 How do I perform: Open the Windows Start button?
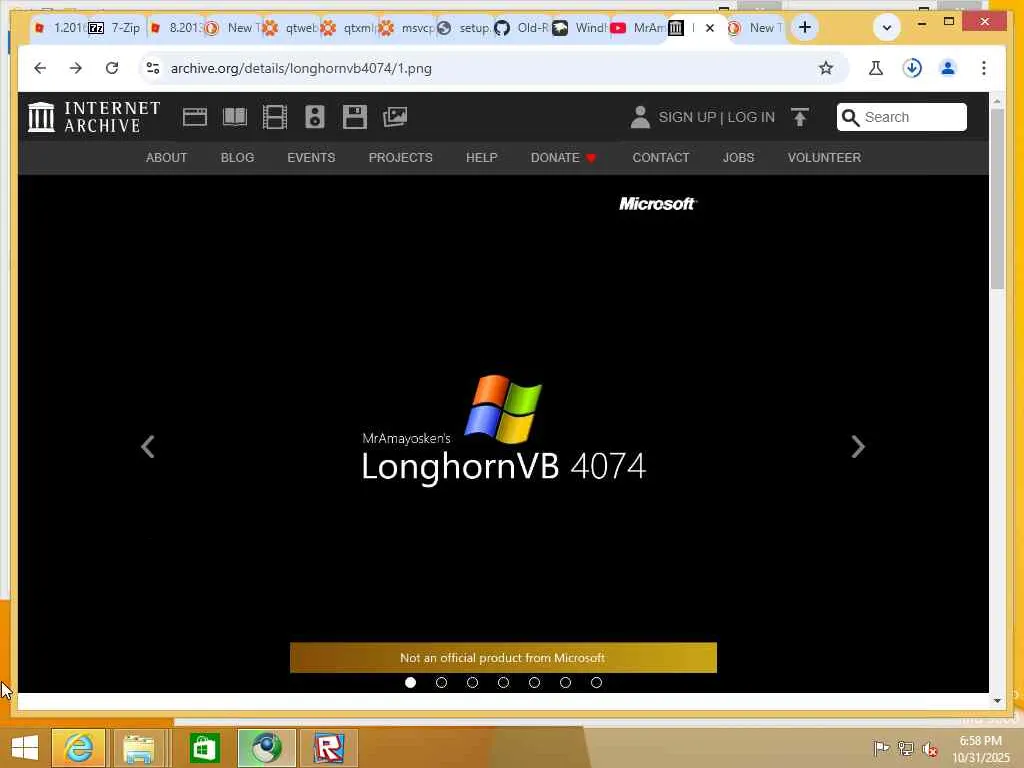point(25,748)
